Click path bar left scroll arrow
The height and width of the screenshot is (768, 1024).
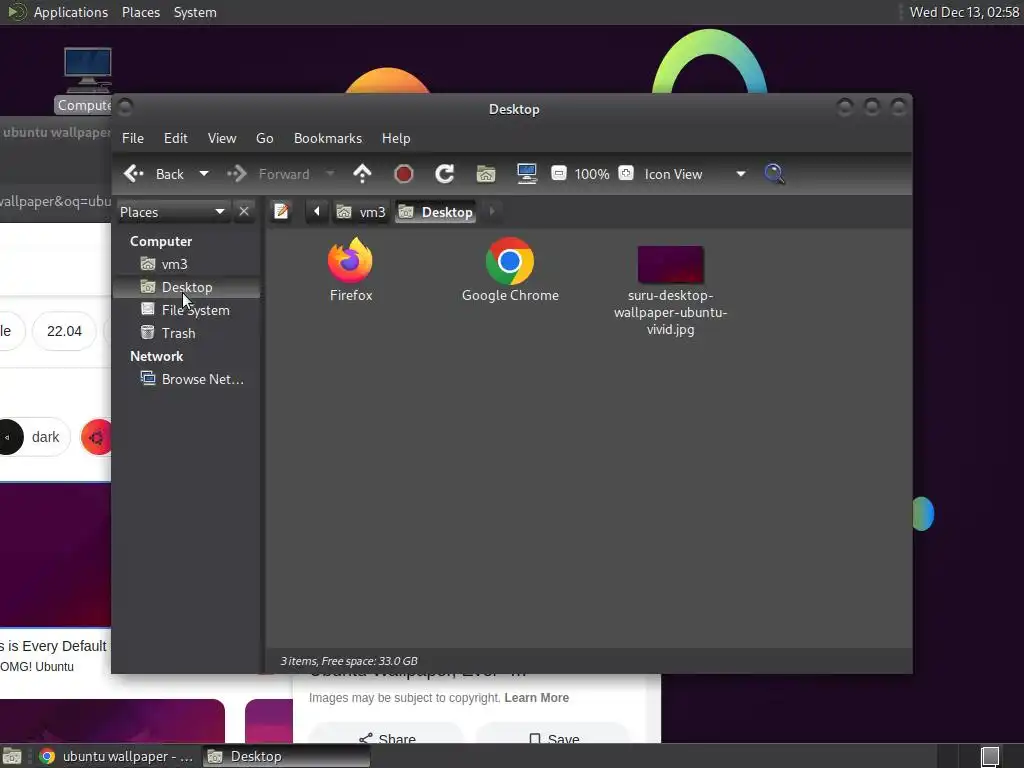(x=317, y=212)
